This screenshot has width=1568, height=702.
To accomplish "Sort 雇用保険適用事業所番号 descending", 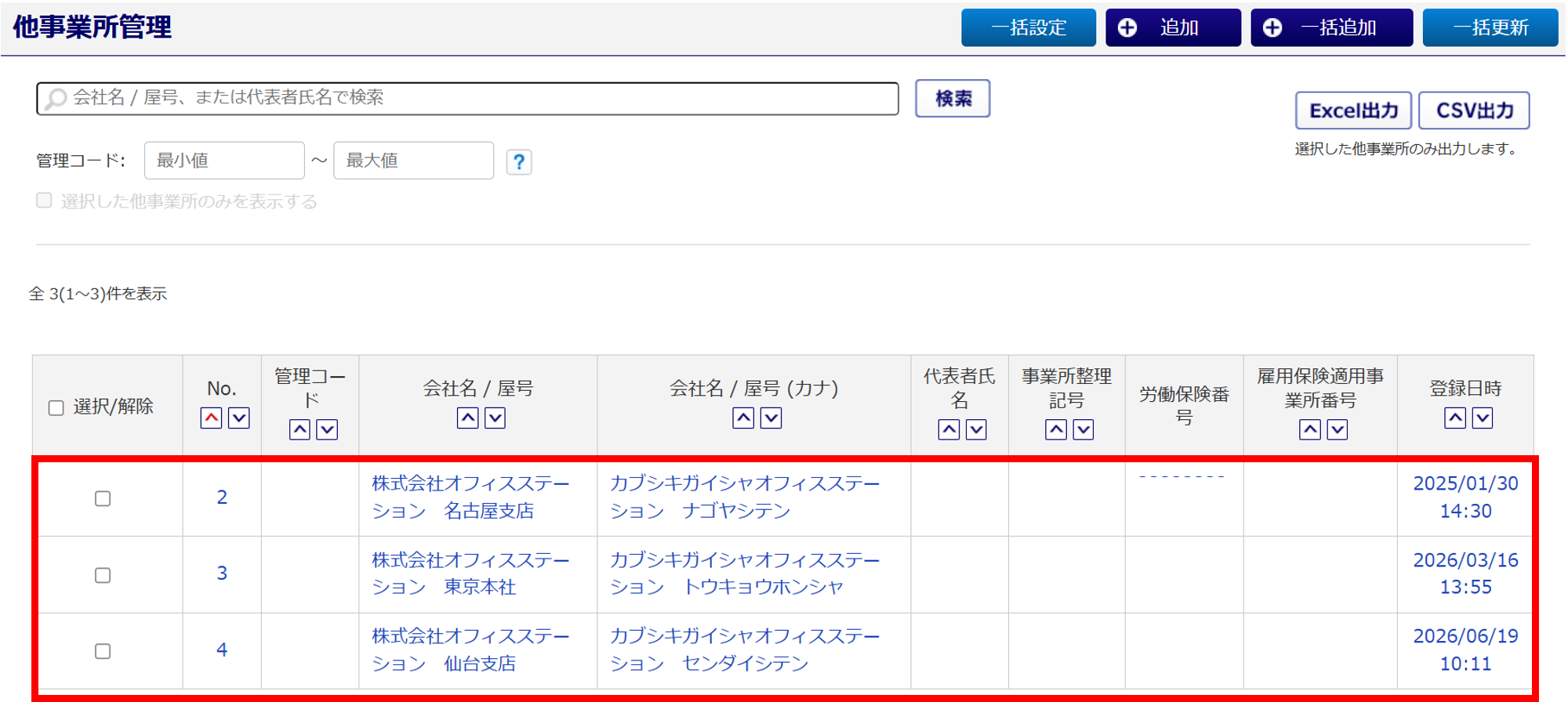I will (1338, 429).
